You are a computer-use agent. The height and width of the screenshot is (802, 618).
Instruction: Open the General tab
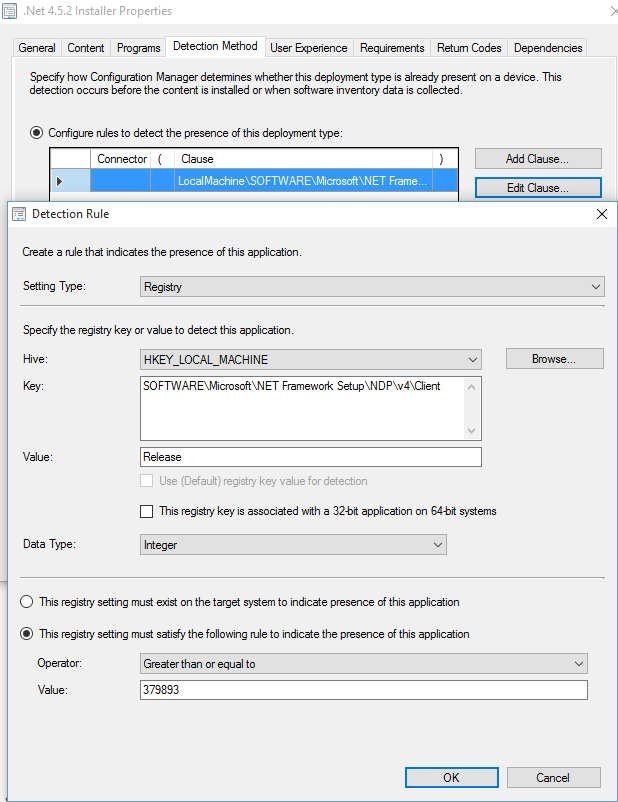[x=37, y=48]
